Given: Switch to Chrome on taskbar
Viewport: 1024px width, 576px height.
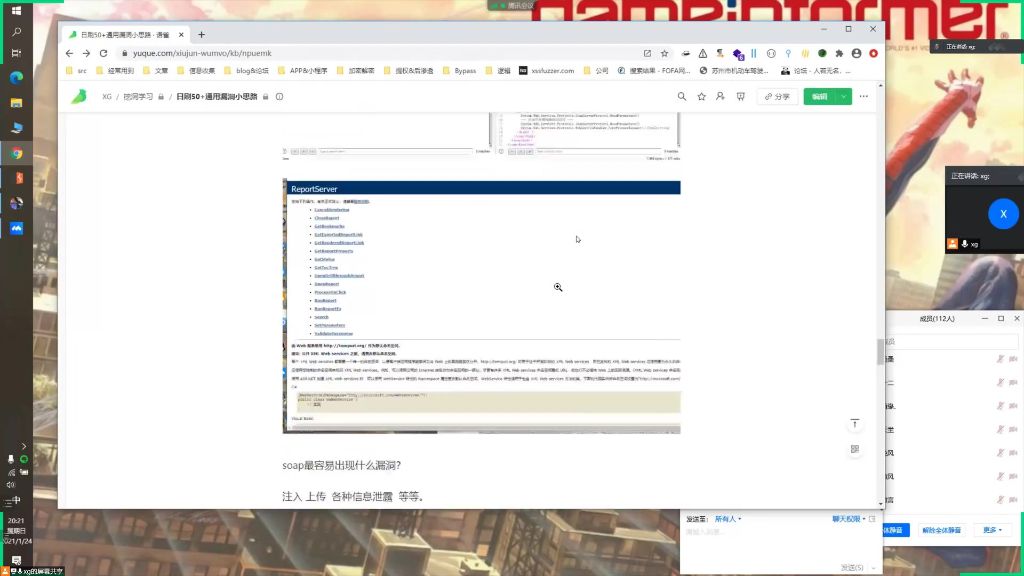Looking at the screenshot, I should pos(16,153).
